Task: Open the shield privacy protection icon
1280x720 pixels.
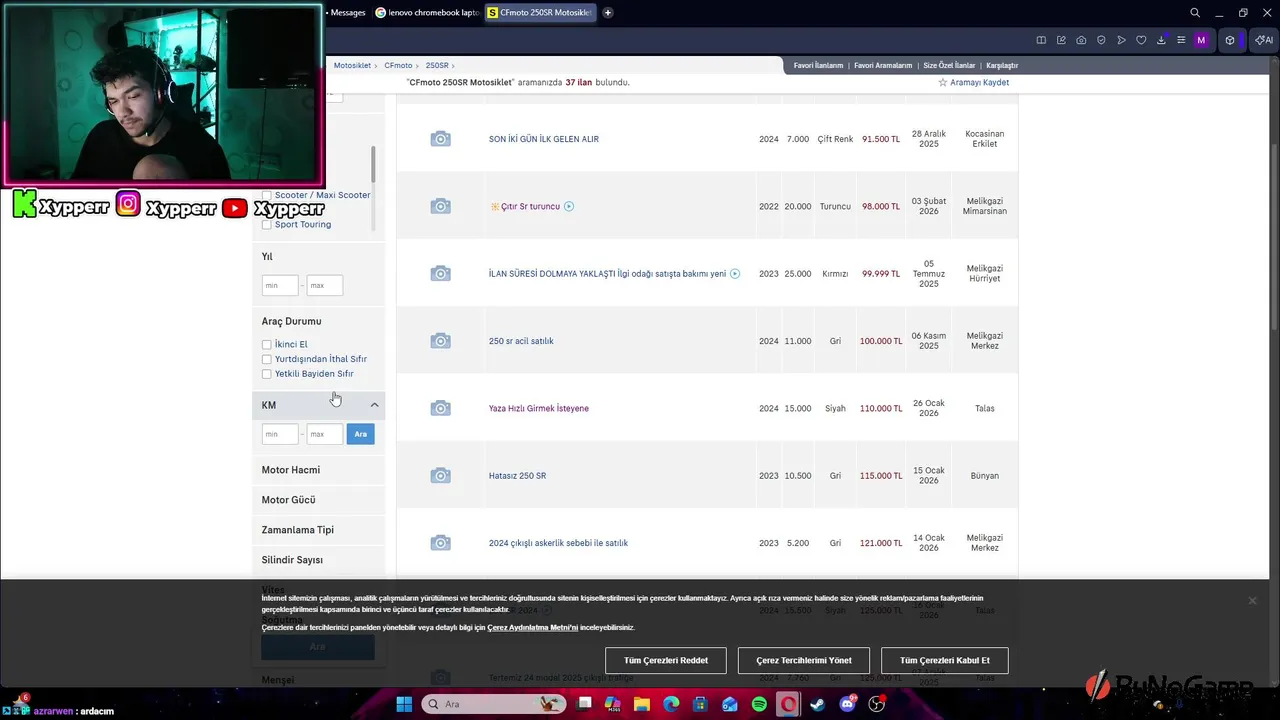Action: [x=1101, y=40]
